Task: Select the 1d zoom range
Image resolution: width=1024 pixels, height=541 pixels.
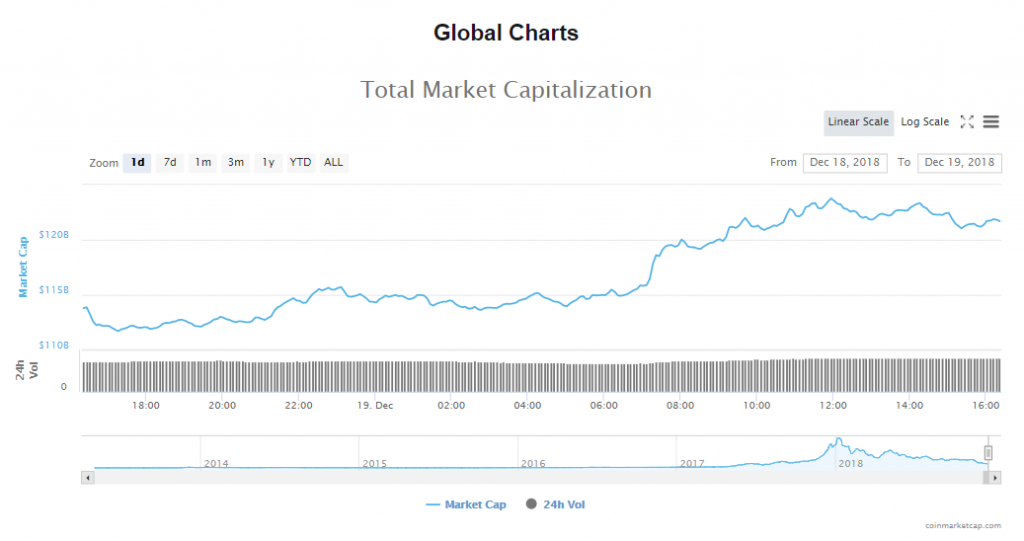Action: (137, 162)
